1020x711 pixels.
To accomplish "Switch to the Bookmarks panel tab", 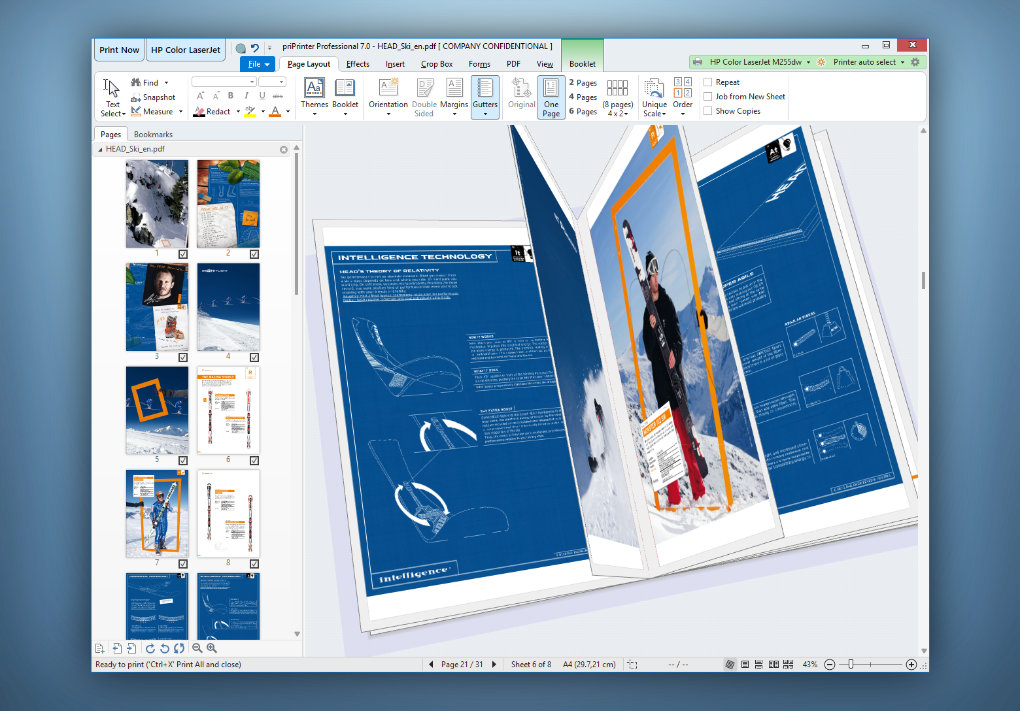I will pyautogui.click(x=153, y=134).
